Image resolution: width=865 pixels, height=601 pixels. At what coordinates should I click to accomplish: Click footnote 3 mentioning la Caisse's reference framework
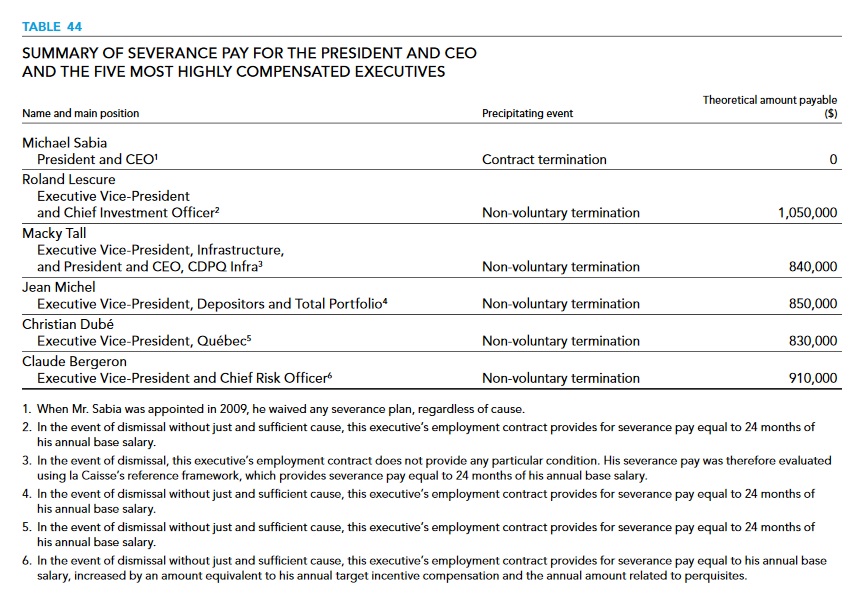click(x=430, y=468)
